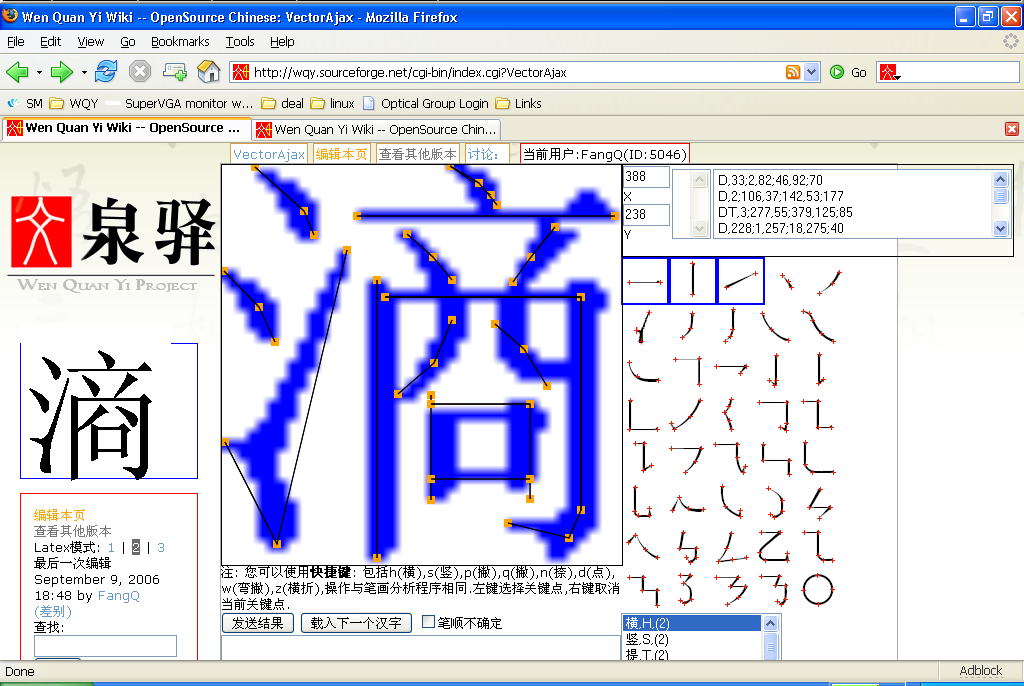The height and width of the screenshot is (686, 1024).
Task: Open the Back button history dropdown
Action: (39, 72)
